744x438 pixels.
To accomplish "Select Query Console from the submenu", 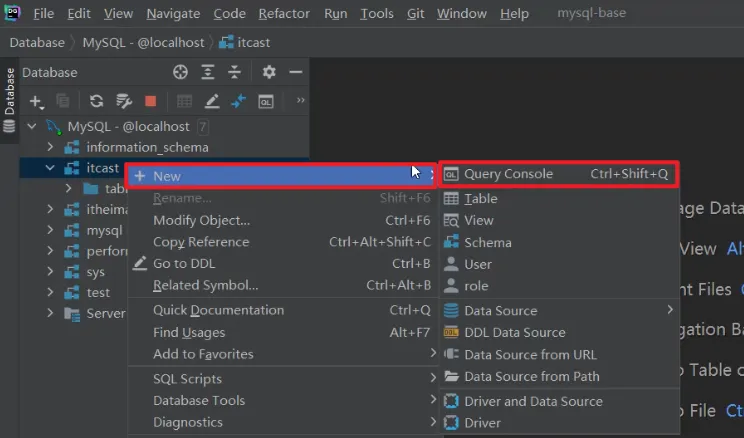I will 508,174.
